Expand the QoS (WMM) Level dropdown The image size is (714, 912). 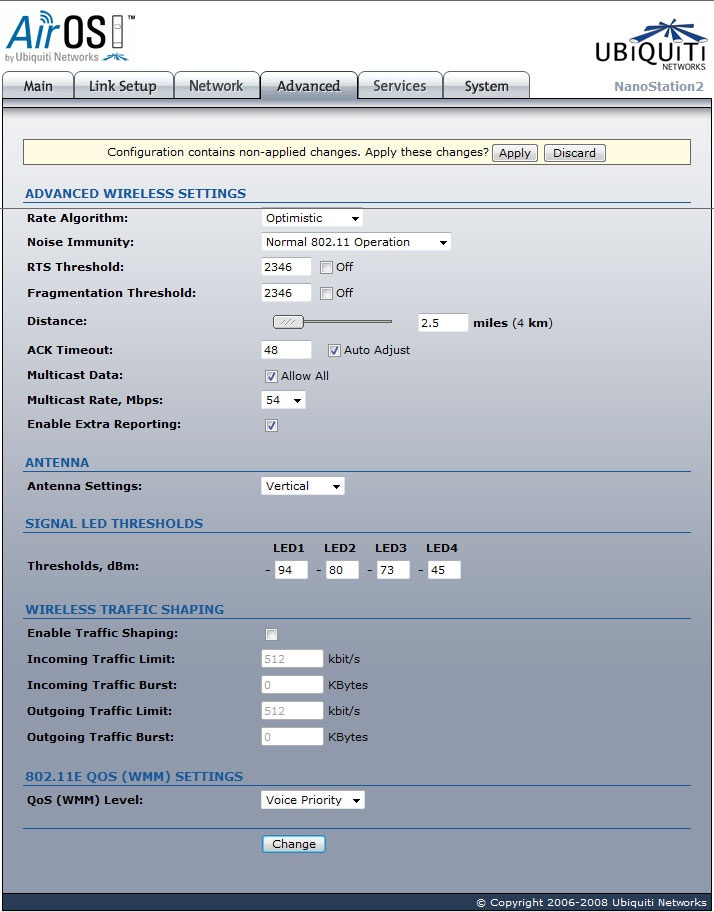coord(313,800)
